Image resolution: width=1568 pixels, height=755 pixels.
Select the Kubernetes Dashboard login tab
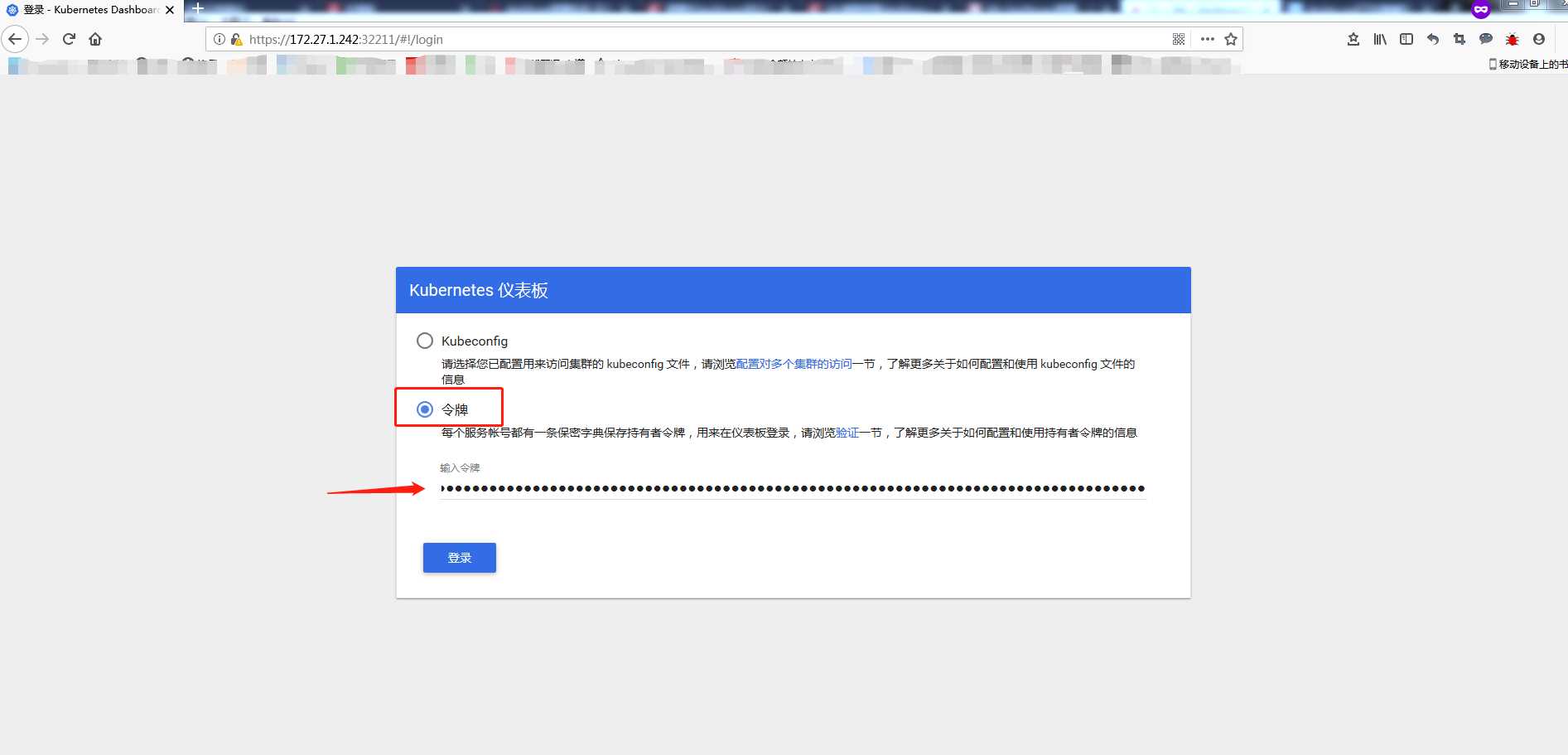click(x=91, y=10)
